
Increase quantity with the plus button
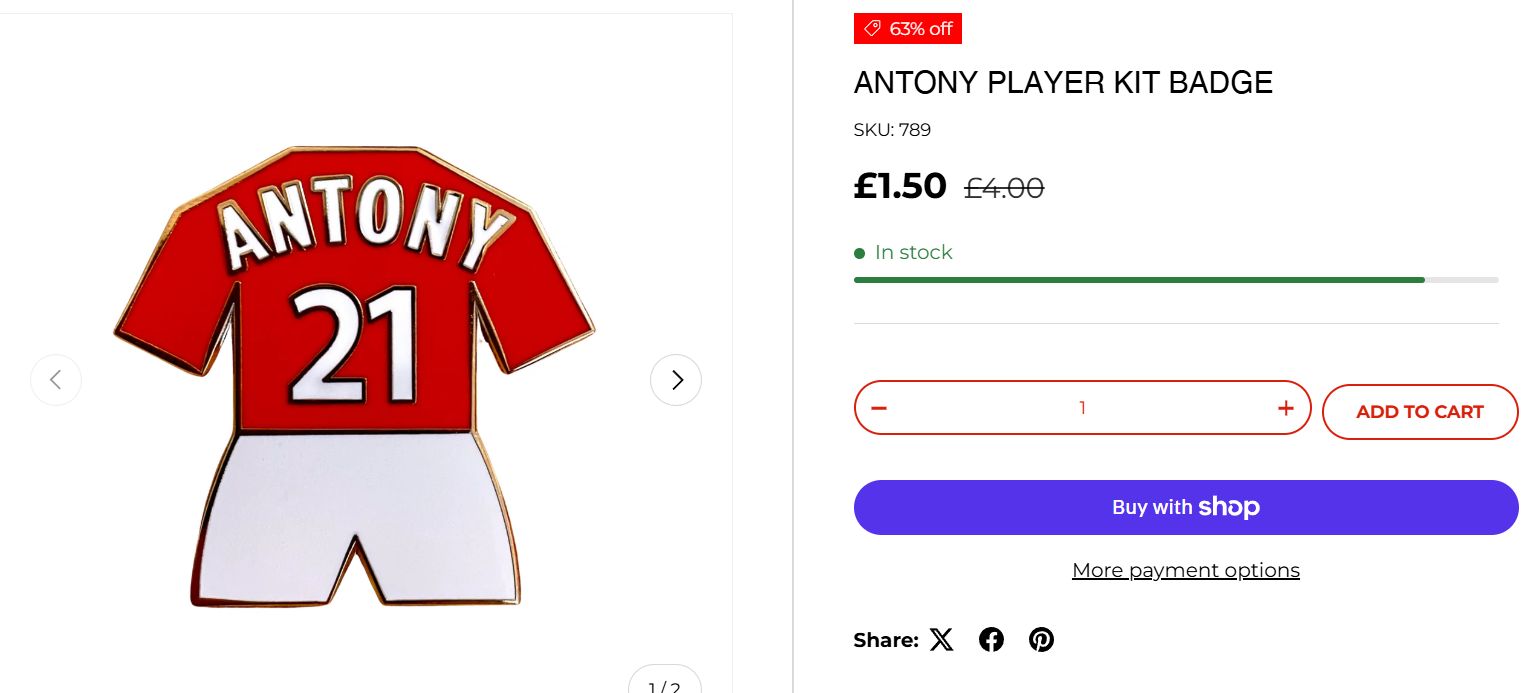coord(1285,408)
